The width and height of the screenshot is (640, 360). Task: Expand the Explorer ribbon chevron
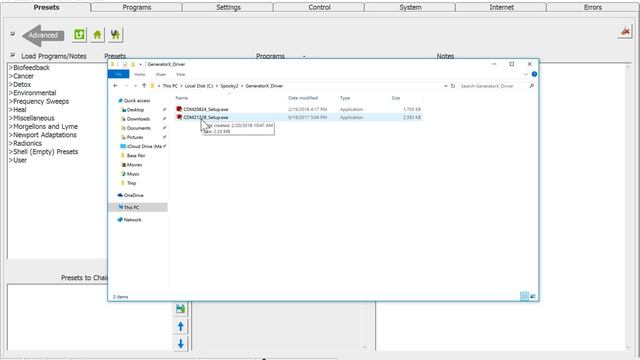[526, 74]
